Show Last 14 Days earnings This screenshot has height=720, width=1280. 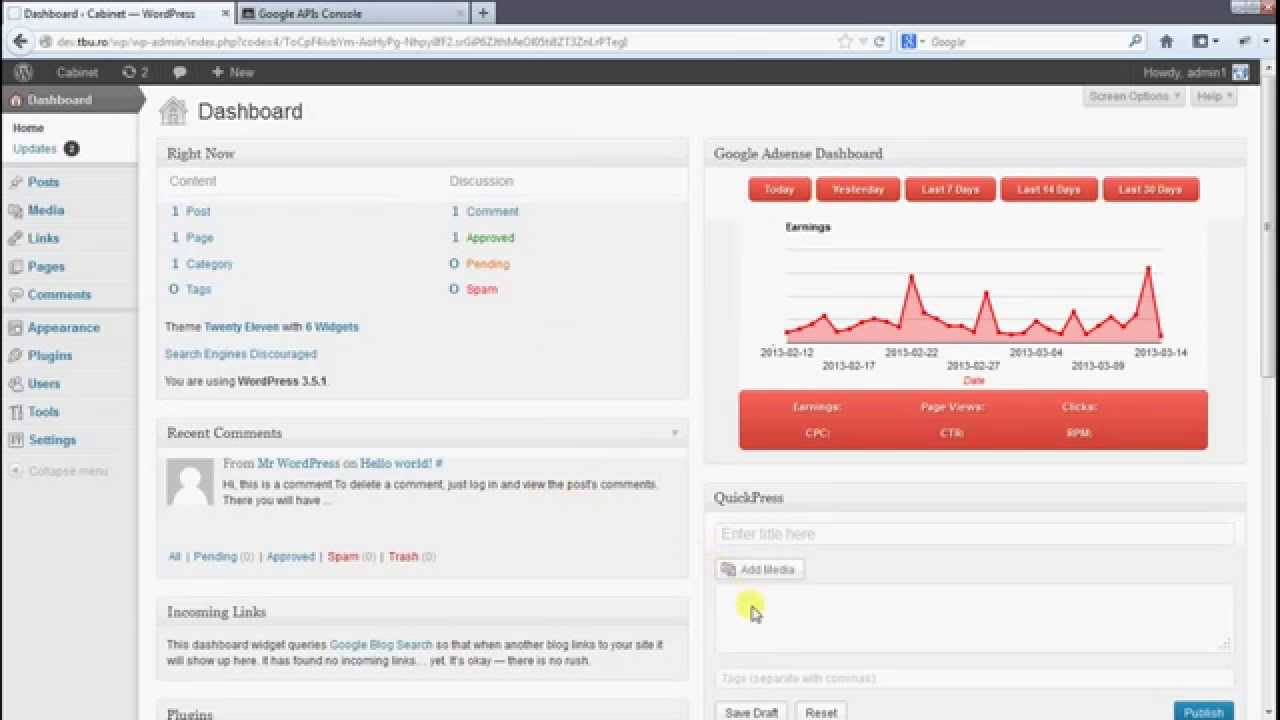1049,189
